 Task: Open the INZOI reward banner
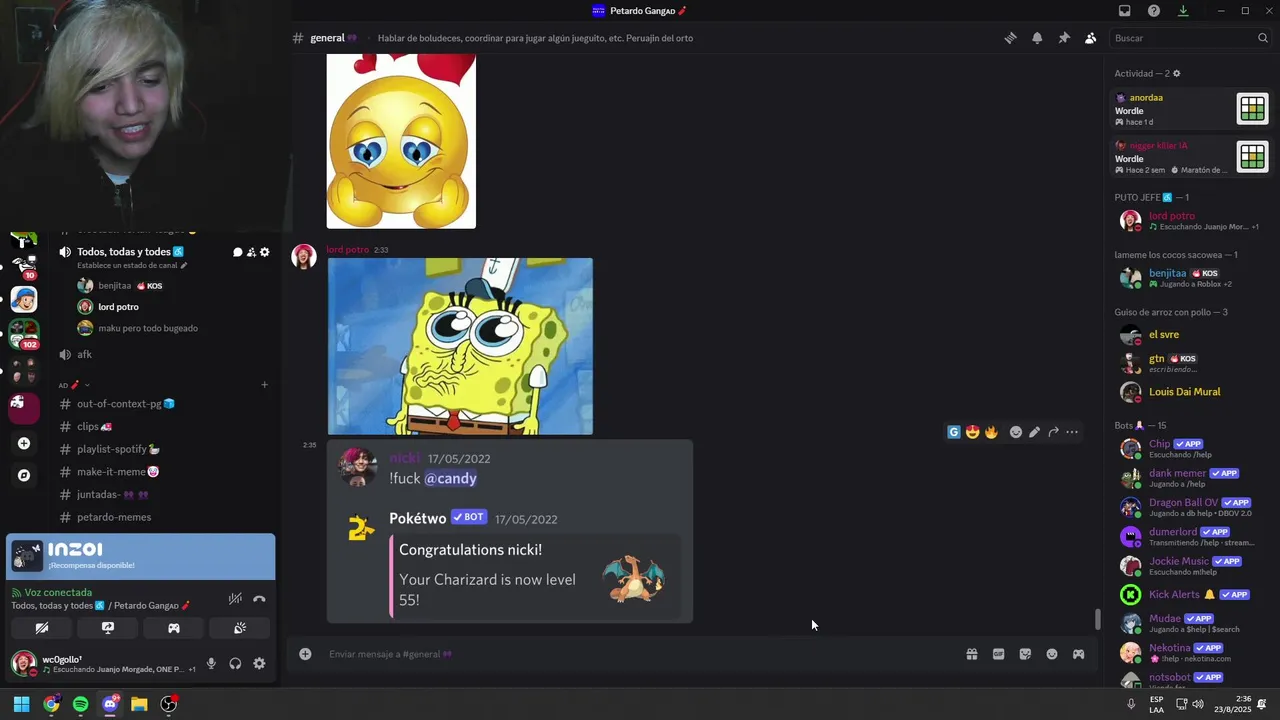coord(140,557)
